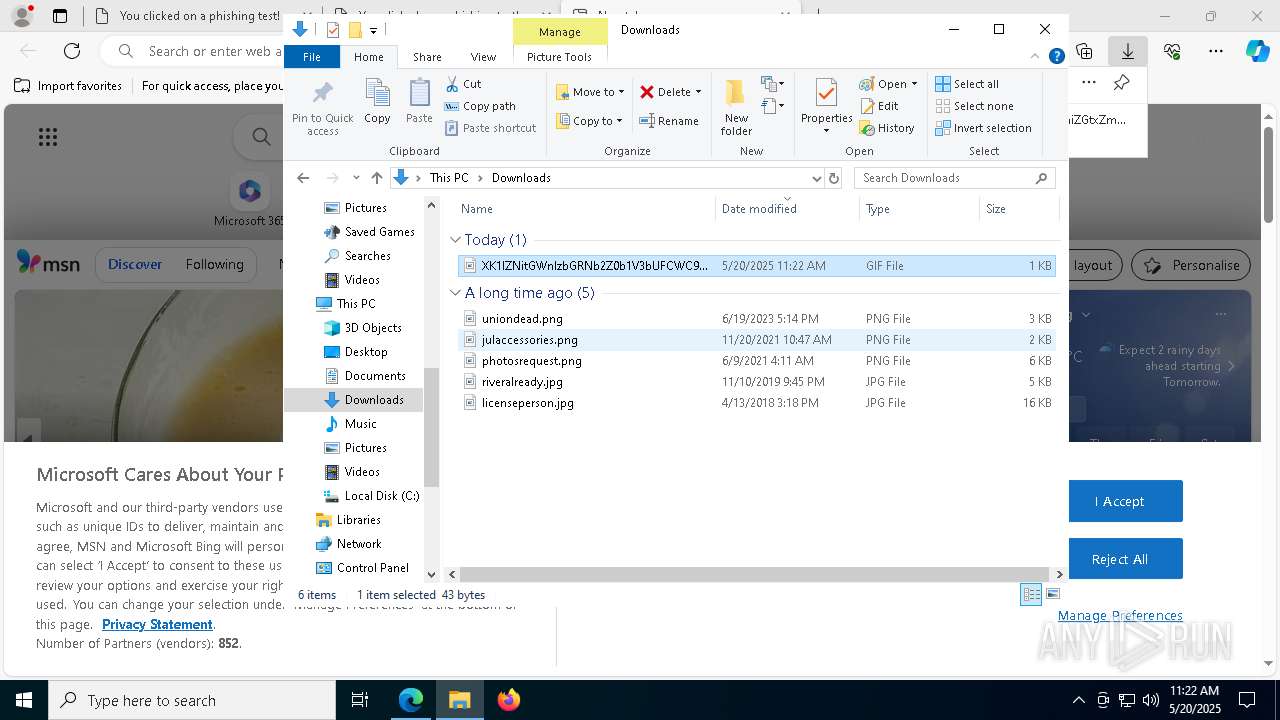The width and height of the screenshot is (1280, 720).
Task: Create a New folder
Action: 736,108
